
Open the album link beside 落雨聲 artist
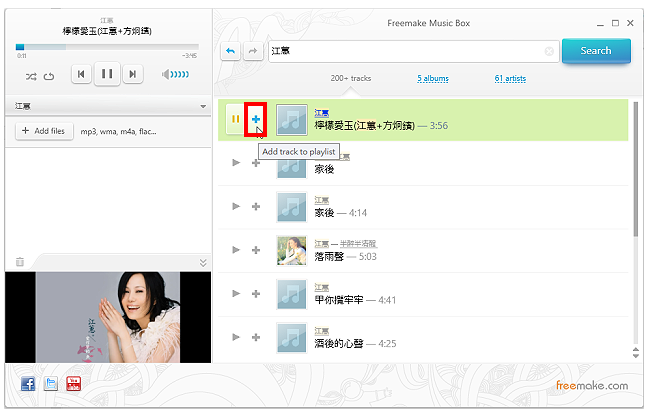(358, 244)
